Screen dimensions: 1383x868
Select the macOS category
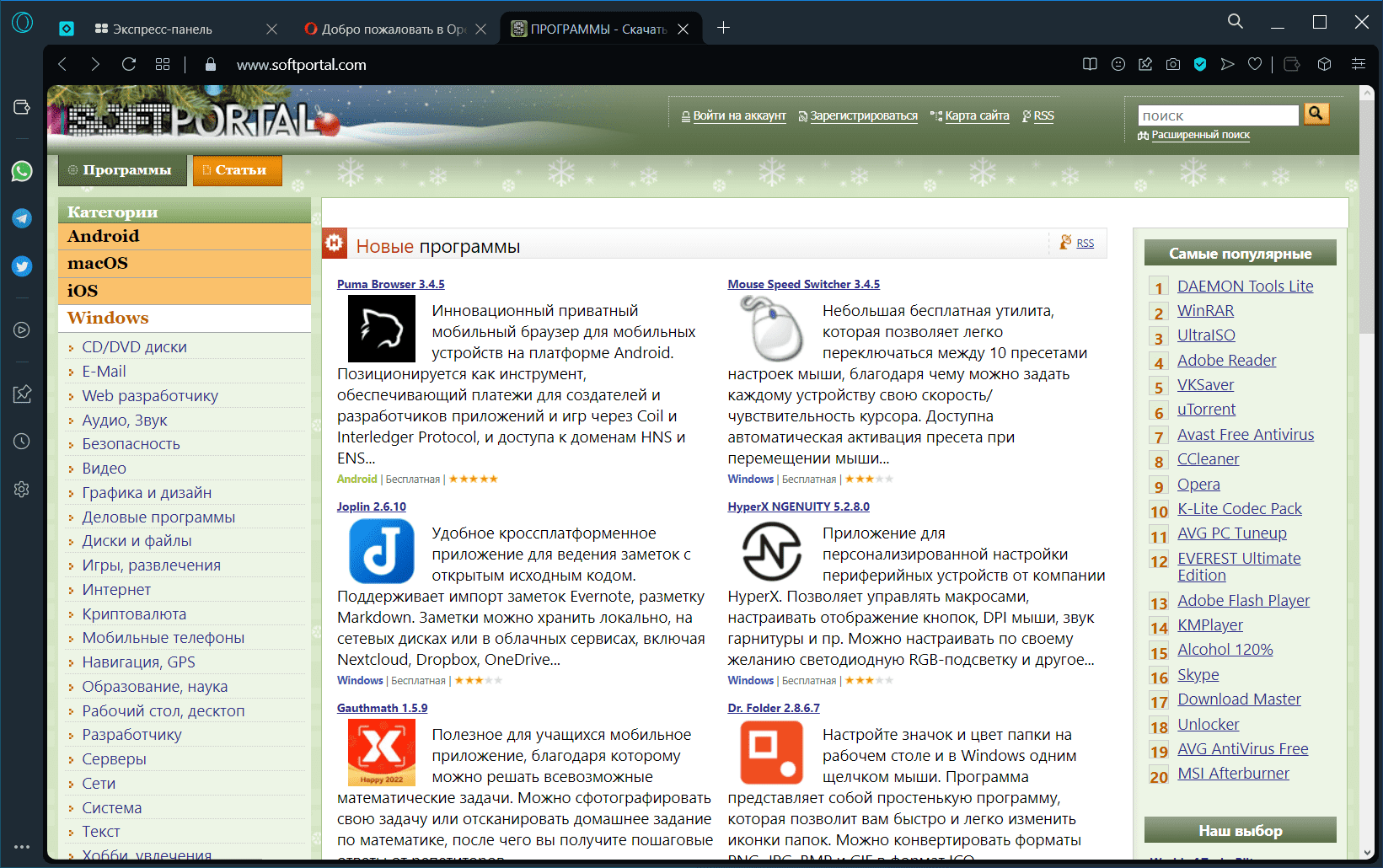(x=185, y=263)
